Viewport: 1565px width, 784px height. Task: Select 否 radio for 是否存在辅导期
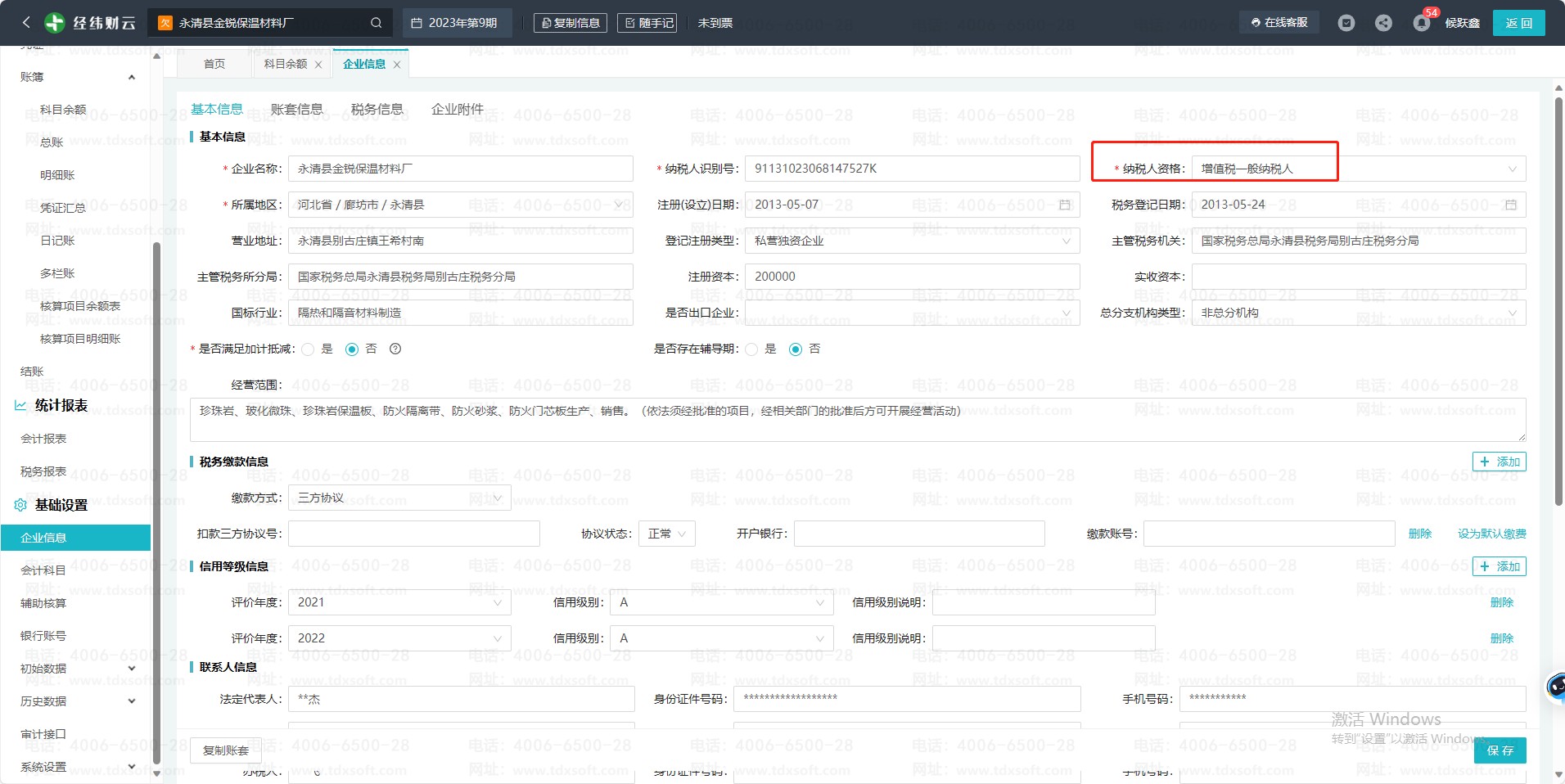click(x=795, y=349)
